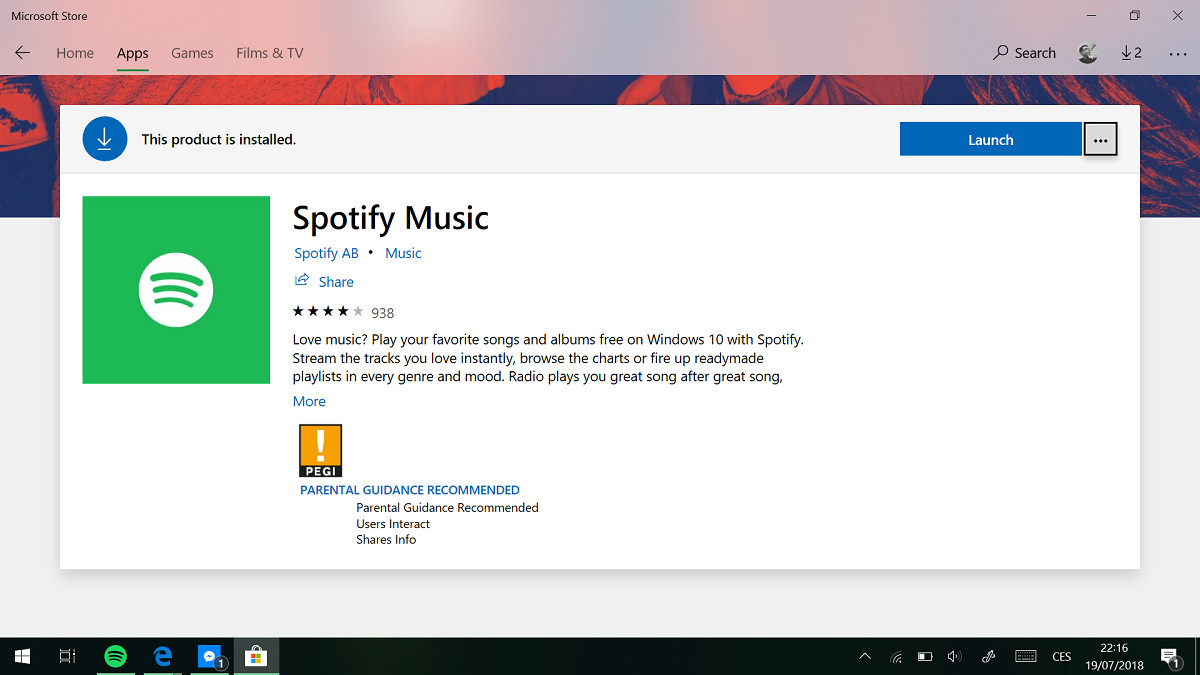Click the PEGI rating badge
Screen dimensions: 1200x675
coord(321,450)
